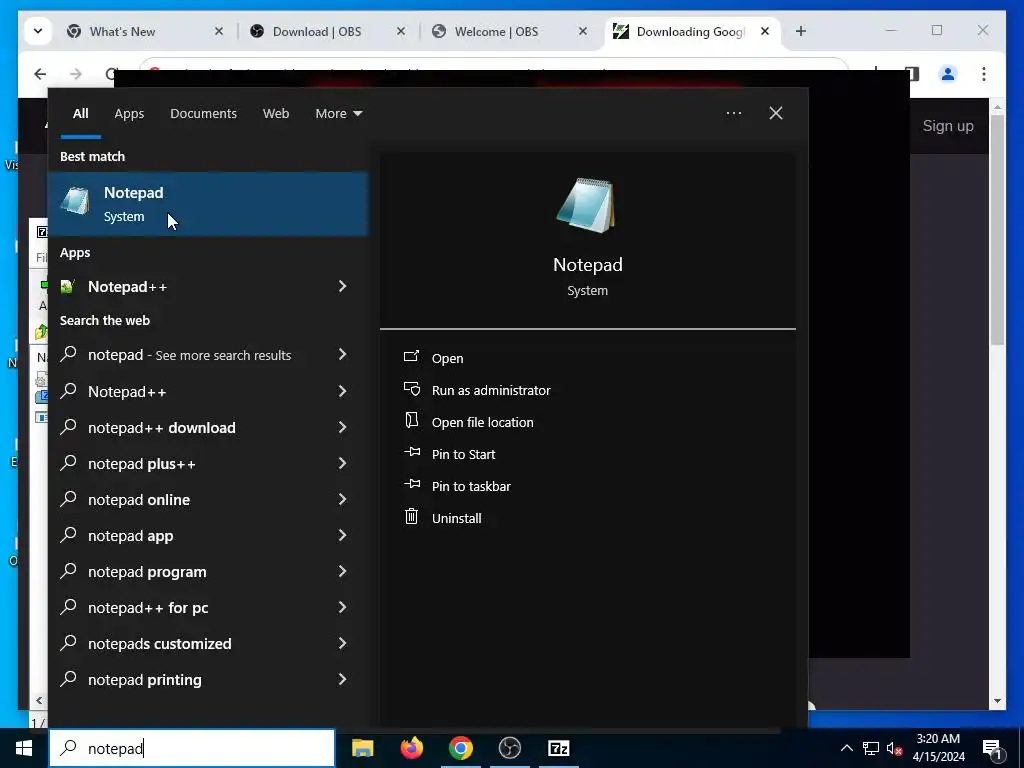This screenshot has height=768, width=1024.
Task: Click the clock and date in taskbar
Action: [938, 748]
